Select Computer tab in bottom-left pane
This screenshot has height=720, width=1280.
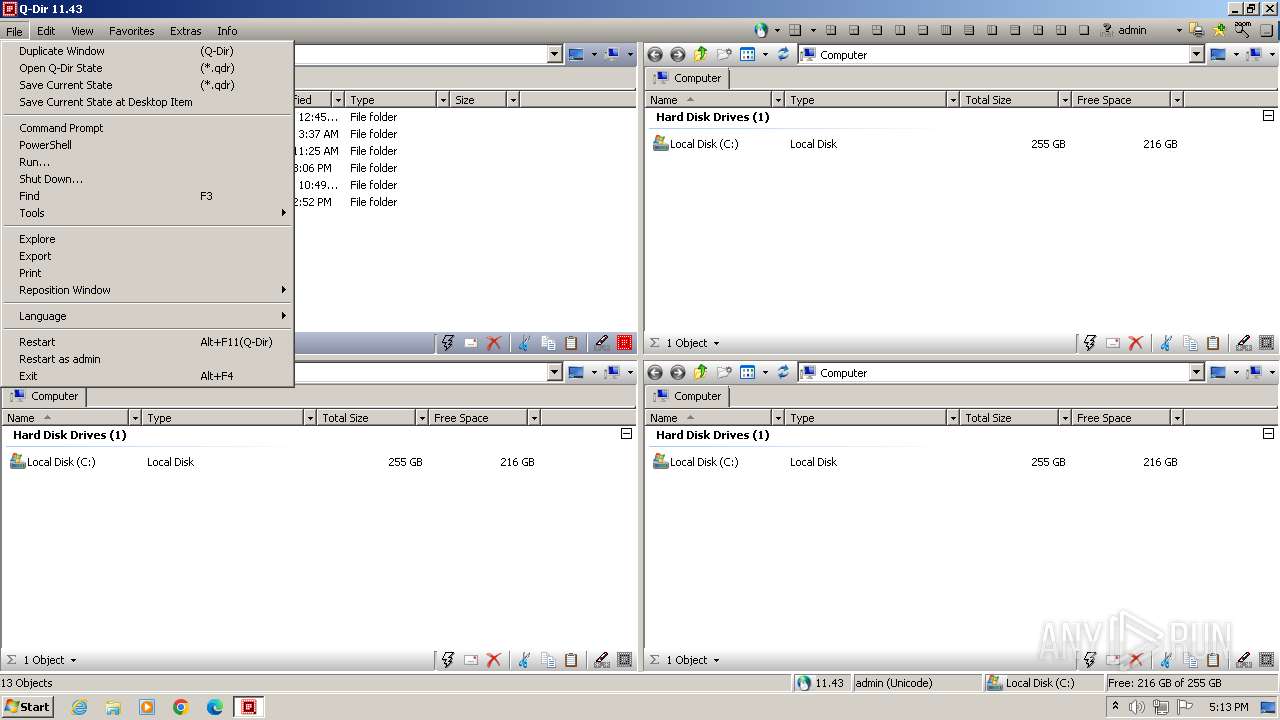click(x=45, y=396)
